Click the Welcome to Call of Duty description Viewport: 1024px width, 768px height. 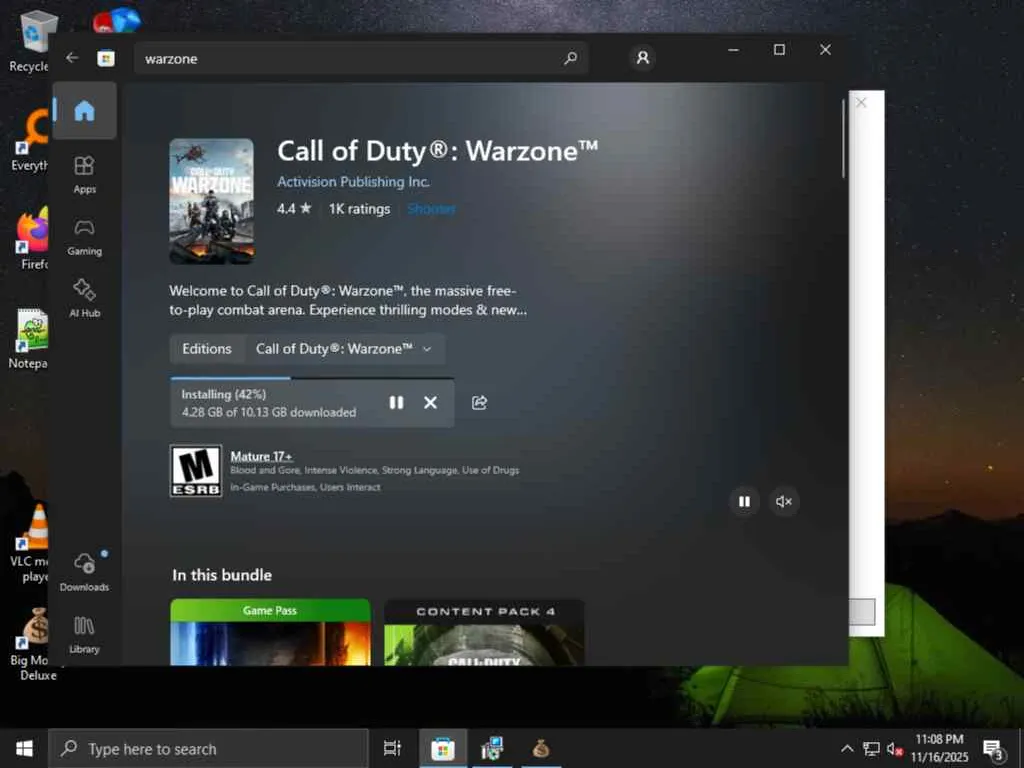pos(348,300)
